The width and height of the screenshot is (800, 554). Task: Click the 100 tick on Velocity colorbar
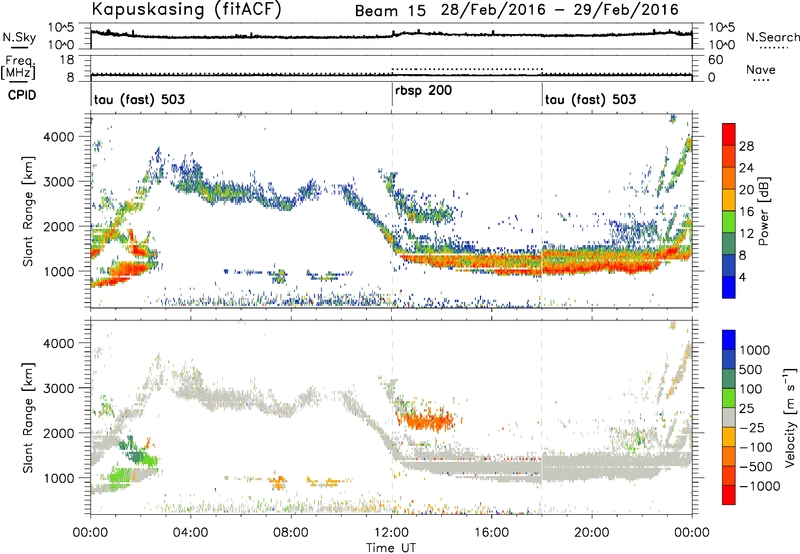point(751,389)
